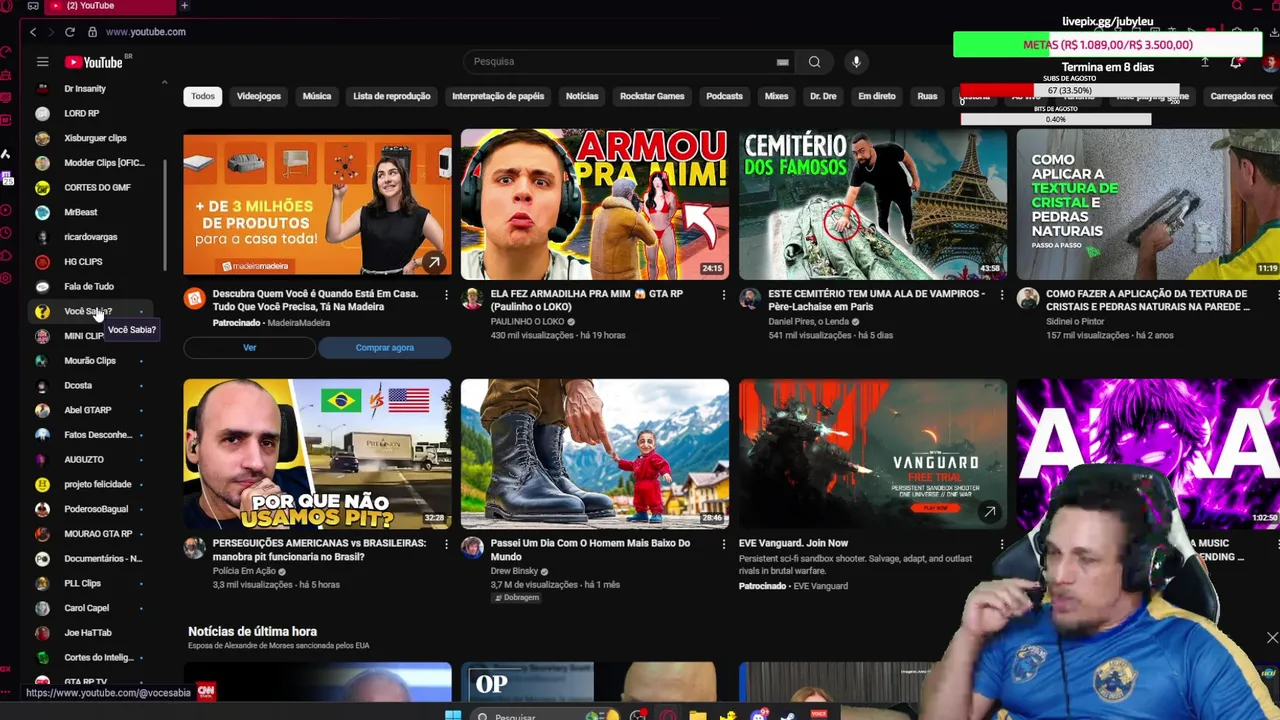Go to YouTube home via the logo
Image resolution: width=1280 pixels, height=720 pixels.
94,62
